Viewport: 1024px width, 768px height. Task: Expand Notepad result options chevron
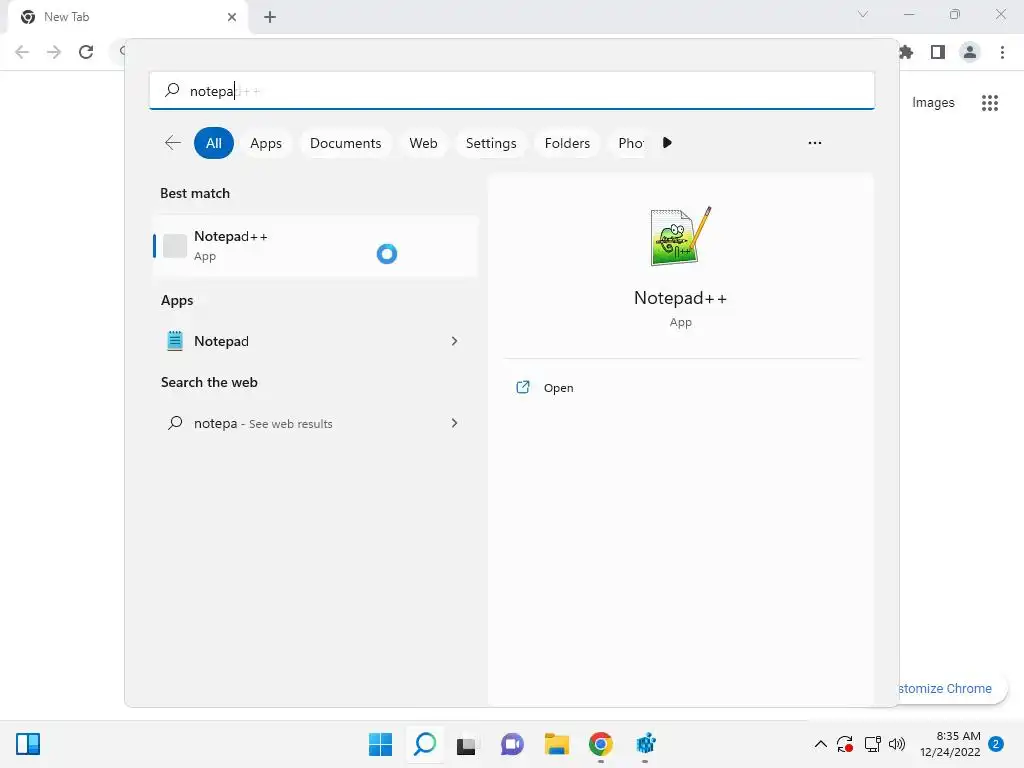[455, 341]
